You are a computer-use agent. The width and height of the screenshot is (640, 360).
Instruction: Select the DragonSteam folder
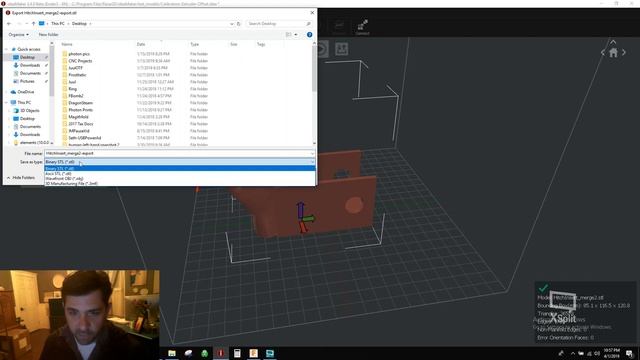[80, 103]
